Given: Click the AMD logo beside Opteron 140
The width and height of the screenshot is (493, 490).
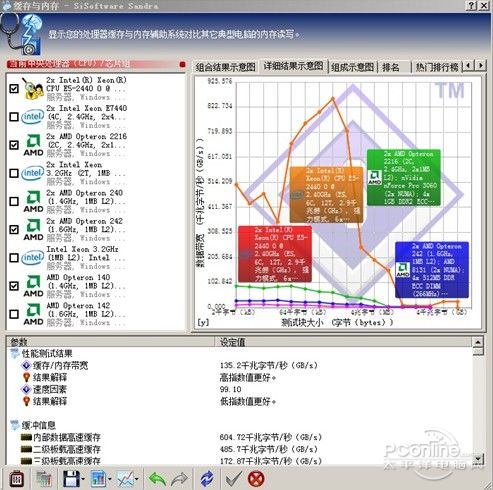Looking at the screenshot, I should point(33,286).
